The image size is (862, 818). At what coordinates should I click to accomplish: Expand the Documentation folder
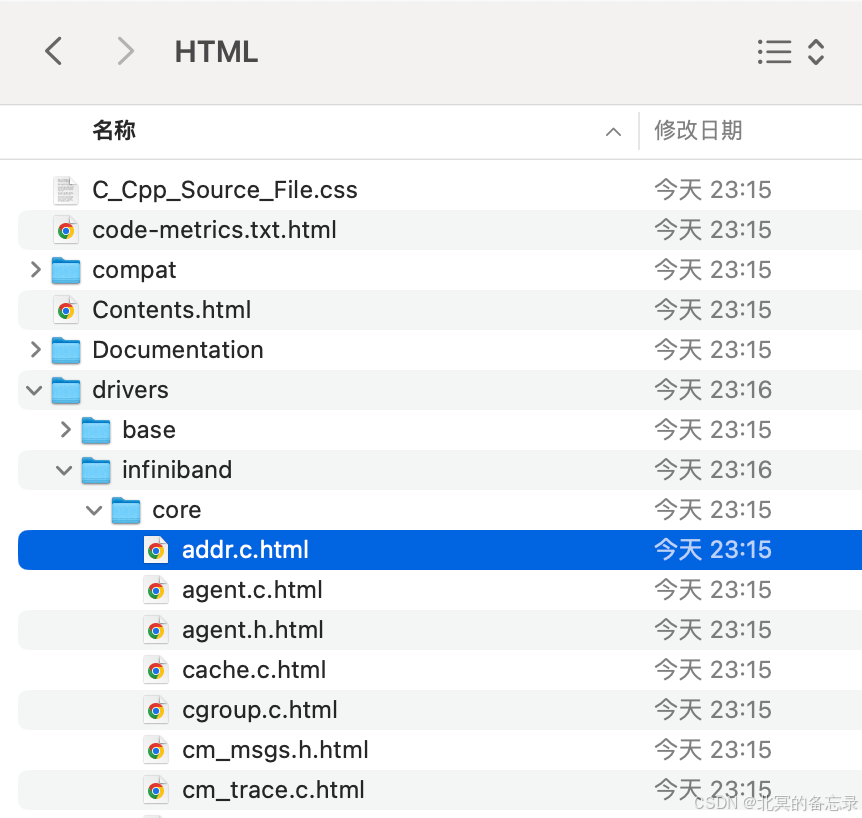click(36, 350)
